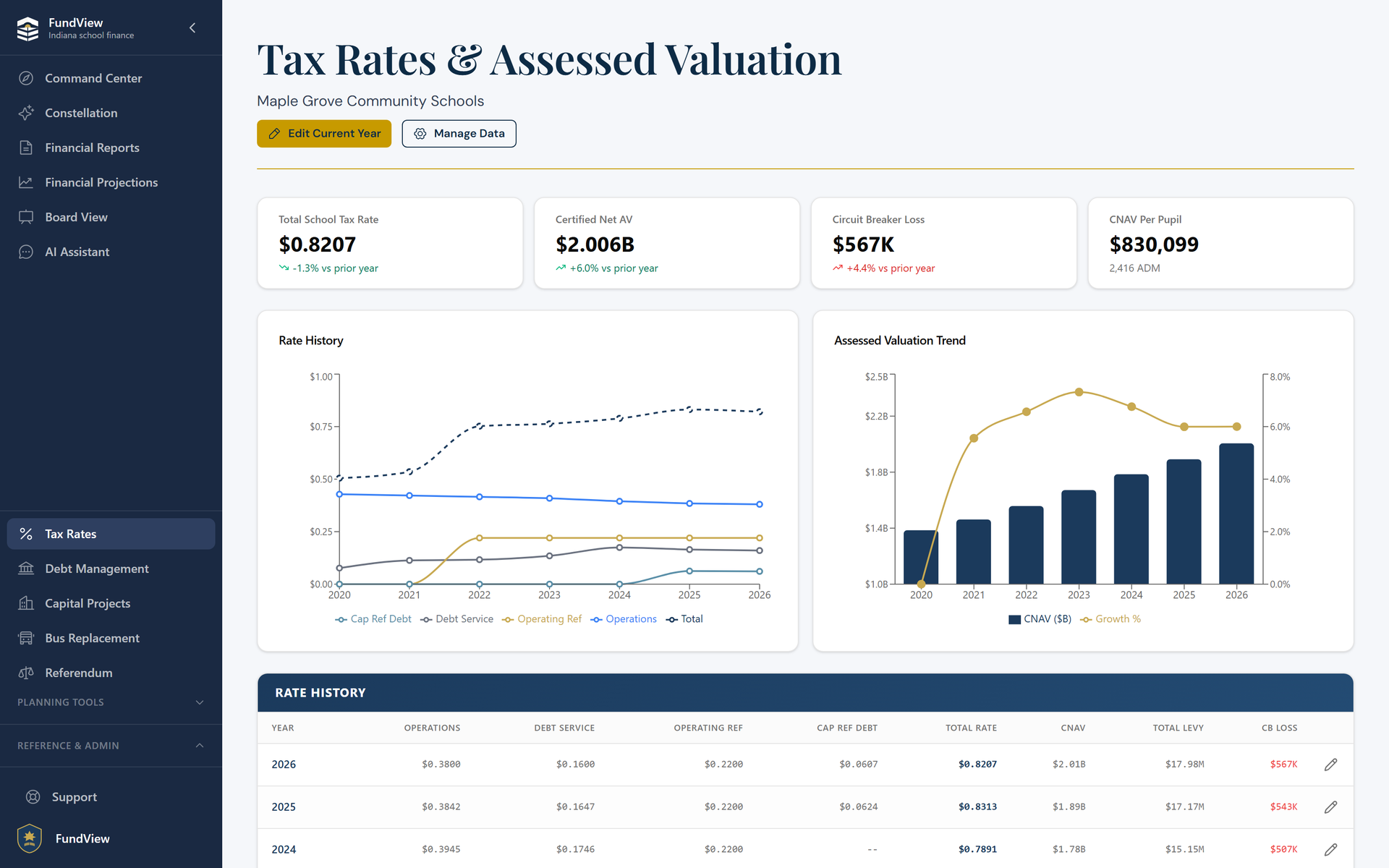Screen dimensions: 1389x868
Task: Click the 2022 Operating Ref point in Rate History
Action: pos(479,538)
